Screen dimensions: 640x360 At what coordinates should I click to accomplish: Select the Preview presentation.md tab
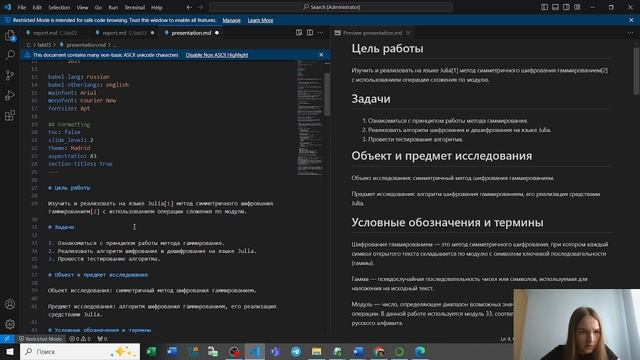pos(372,33)
